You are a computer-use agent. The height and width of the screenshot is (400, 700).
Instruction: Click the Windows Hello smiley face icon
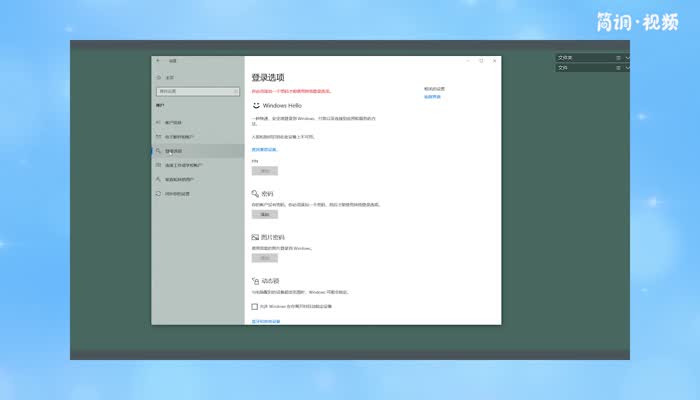pos(256,104)
